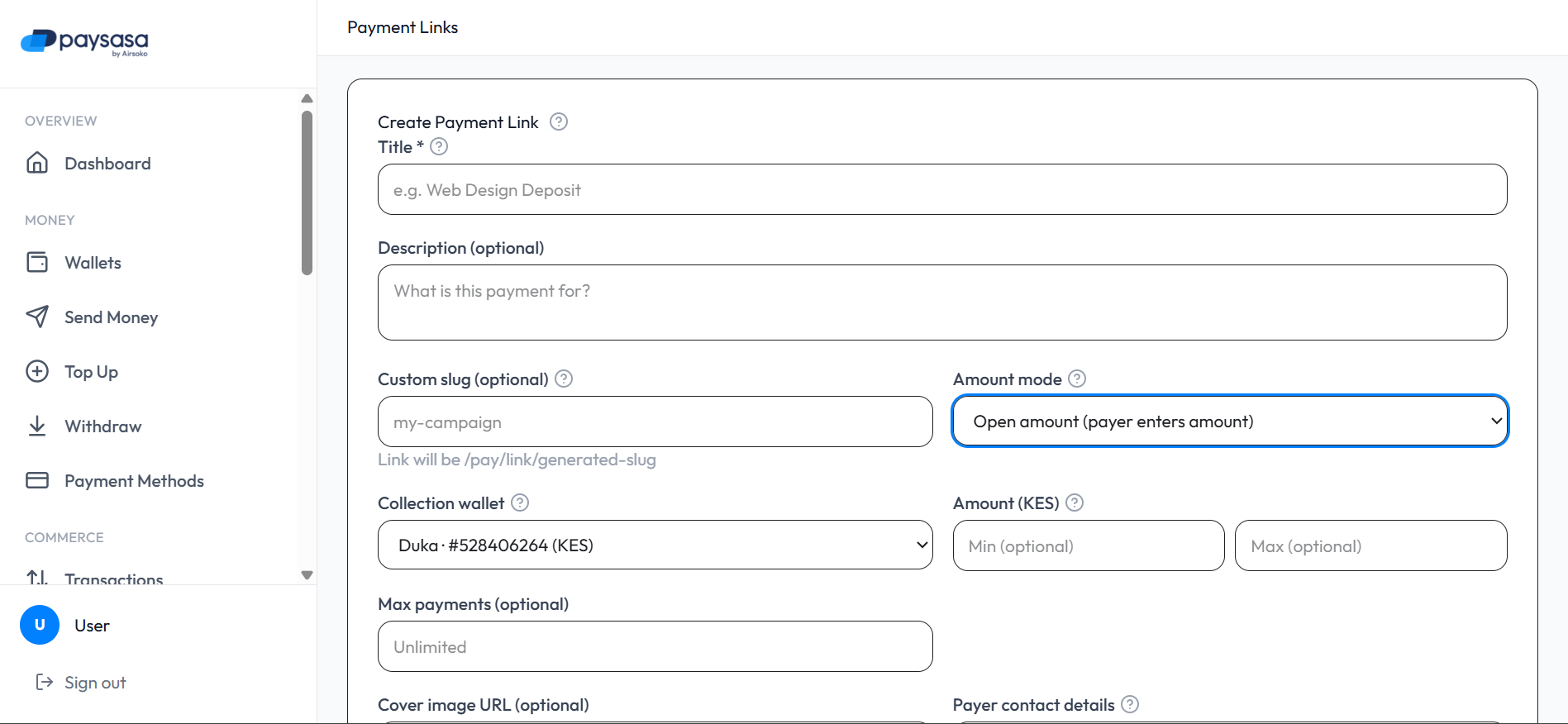Go to Wallets in the sidebar
The width and height of the screenshot is (1568, 724).
tap(93, 263)
